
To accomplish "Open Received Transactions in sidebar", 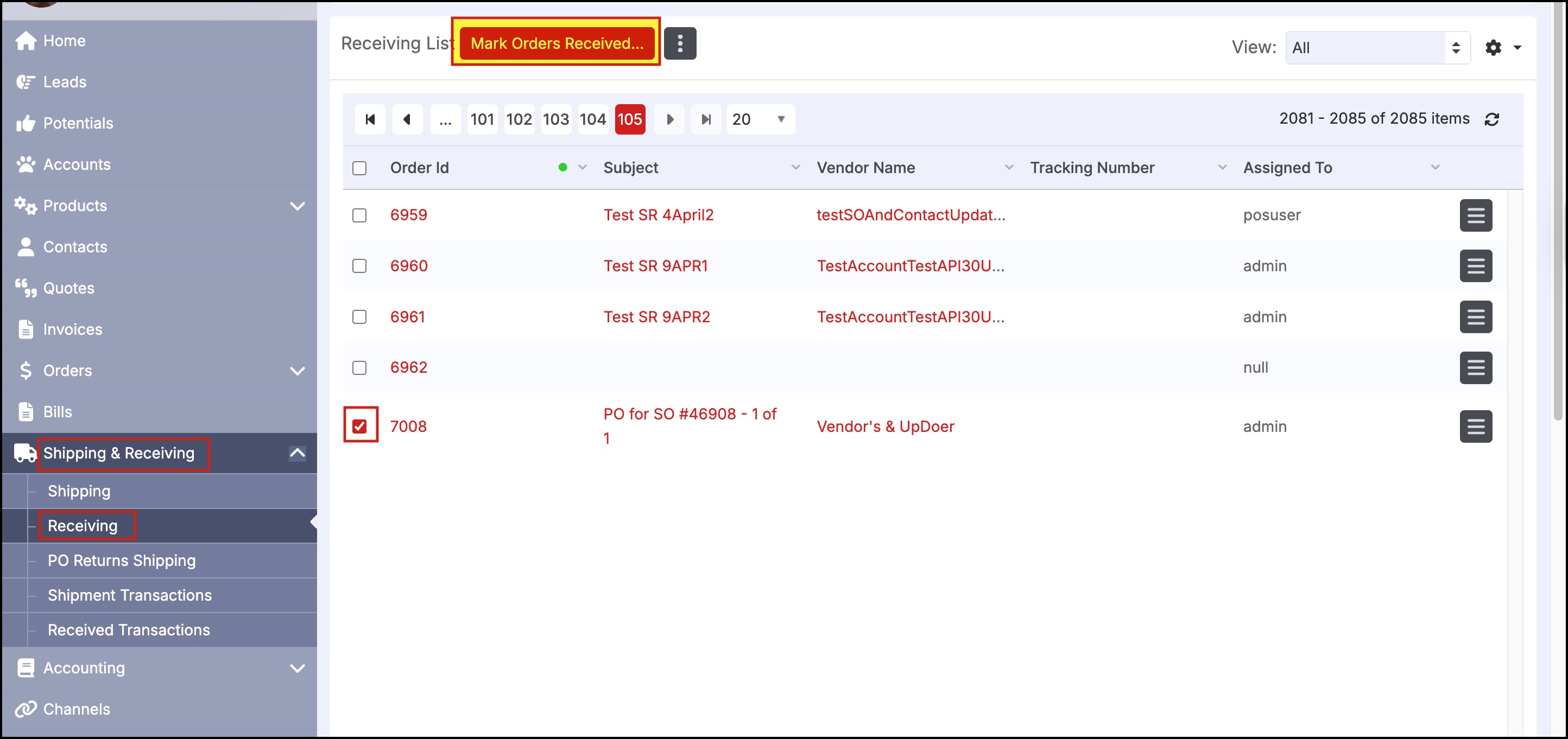I will pos(129,629).
